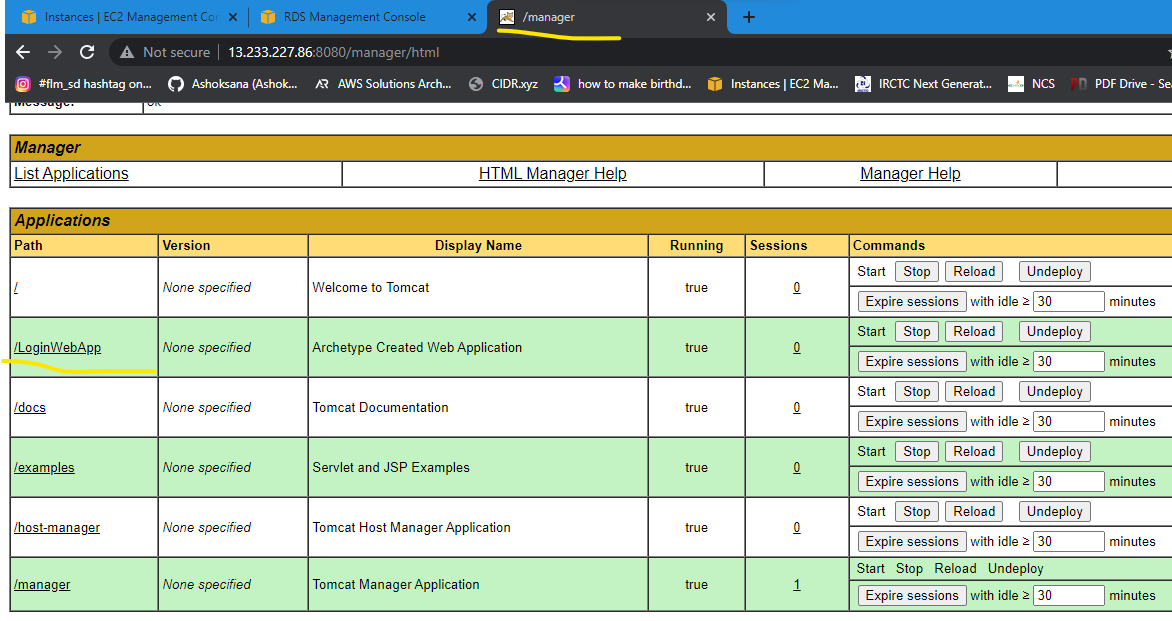1172x621 pixels.
Task: Undeploy the /LoginWebApp application
Action: pos(1055,332)
